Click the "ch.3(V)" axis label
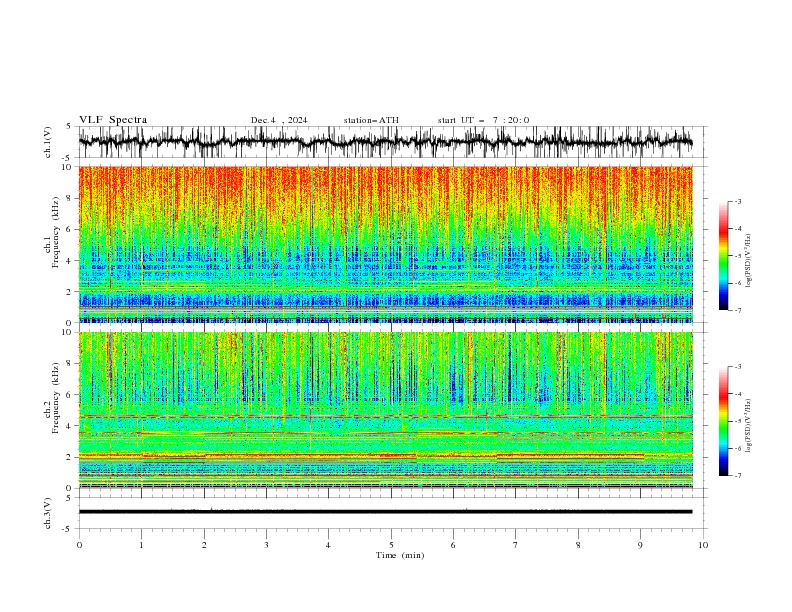 tap(48, 513)
